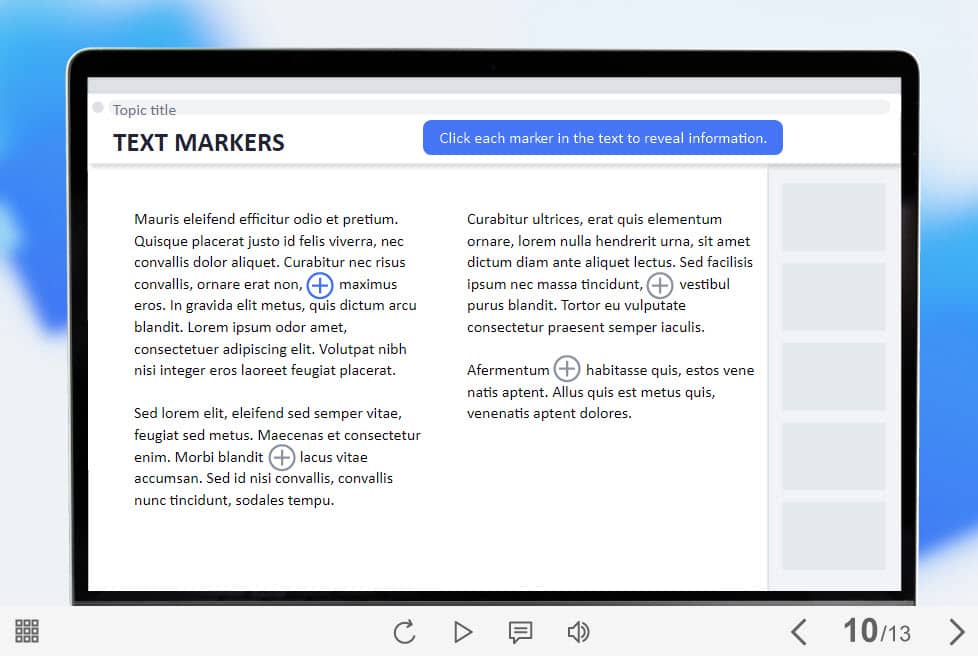Click the 10/13 slide counter
978x656 pixels.
coord(876,631)
